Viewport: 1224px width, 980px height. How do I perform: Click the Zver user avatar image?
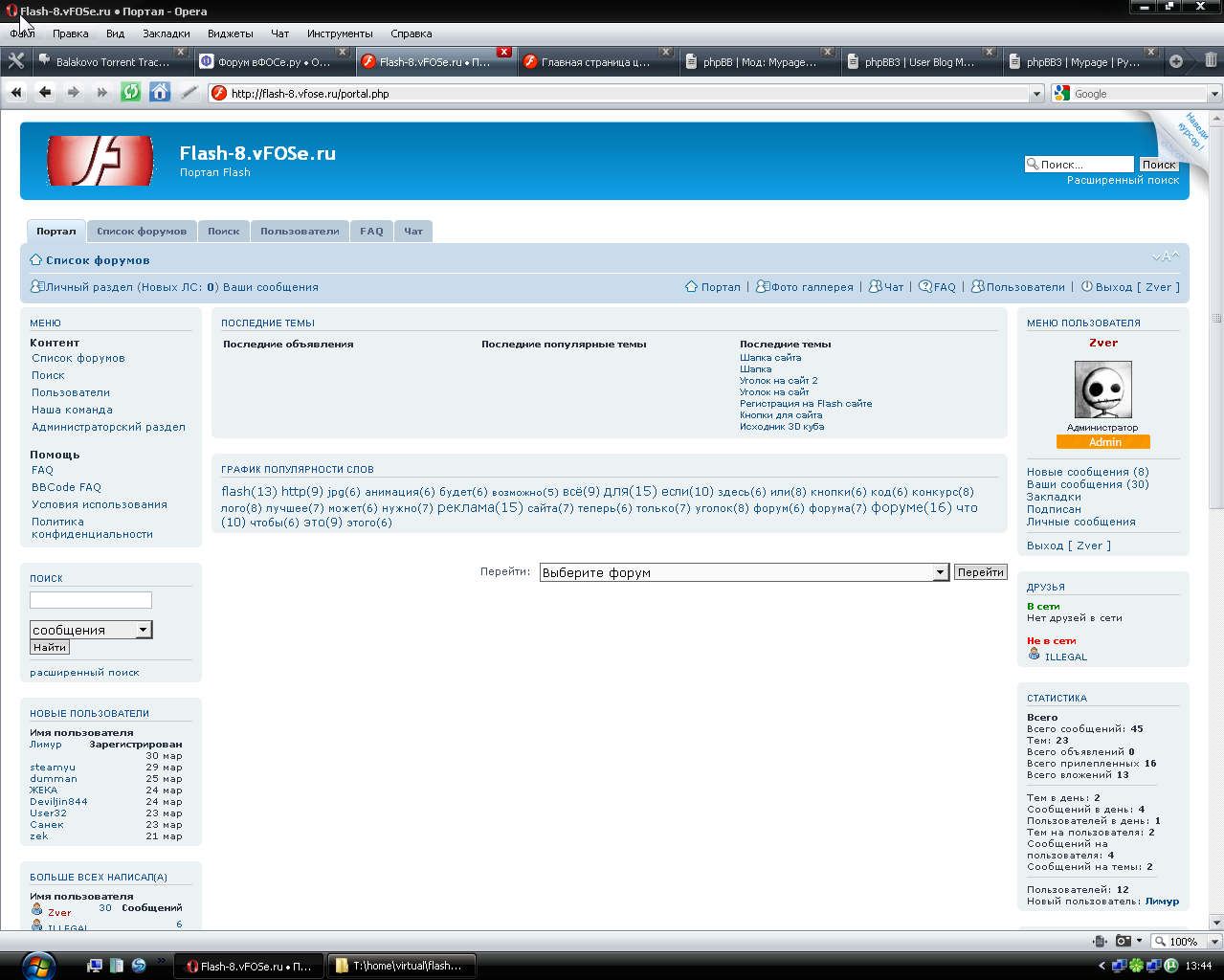(x=1102, y=390)
